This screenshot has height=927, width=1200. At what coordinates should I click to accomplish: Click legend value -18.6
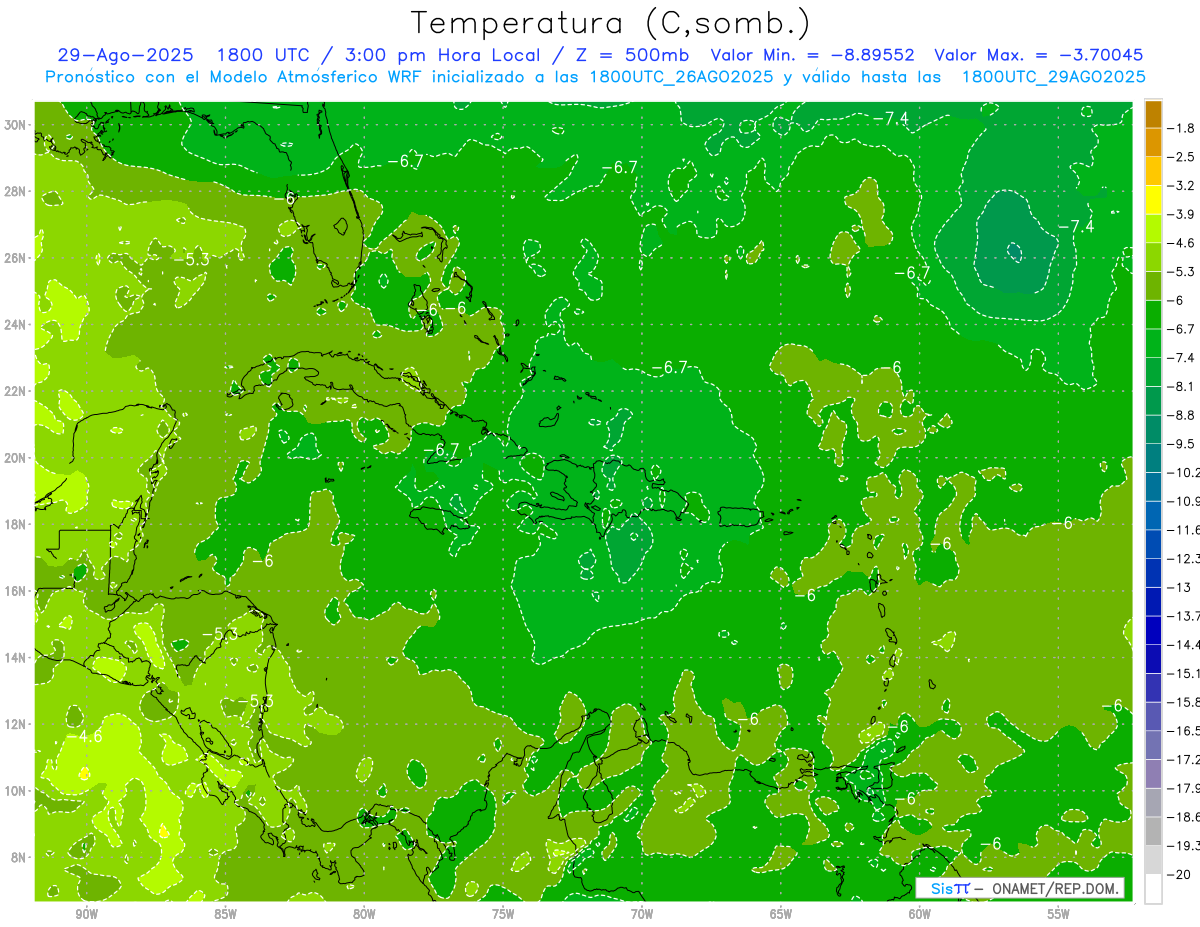pos(1184,817)
